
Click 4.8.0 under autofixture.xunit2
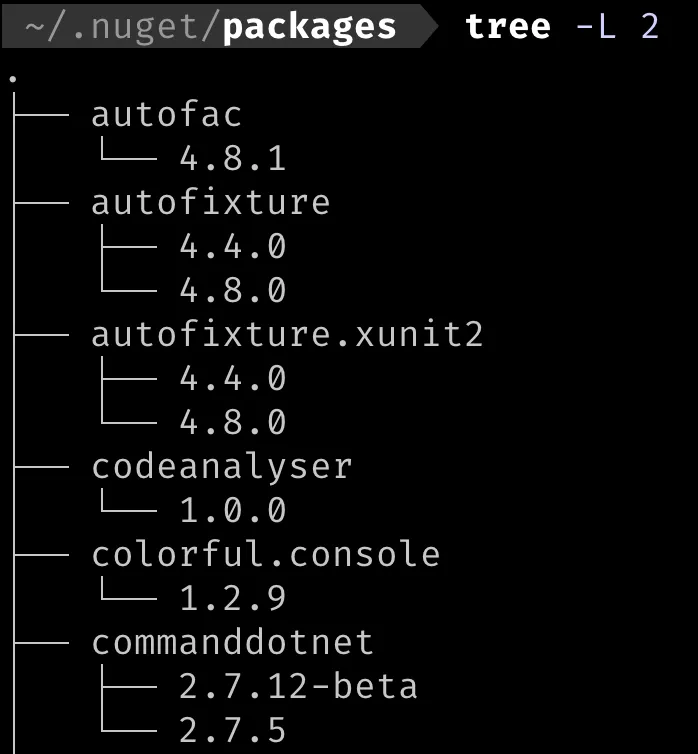[233, 422]
